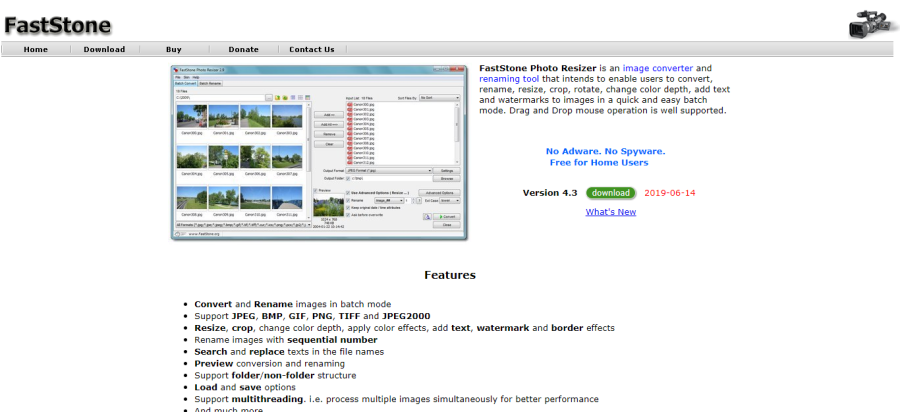The image size is (900, 412).
Task: Click the FastStone logo text
Action: (57, 25)
